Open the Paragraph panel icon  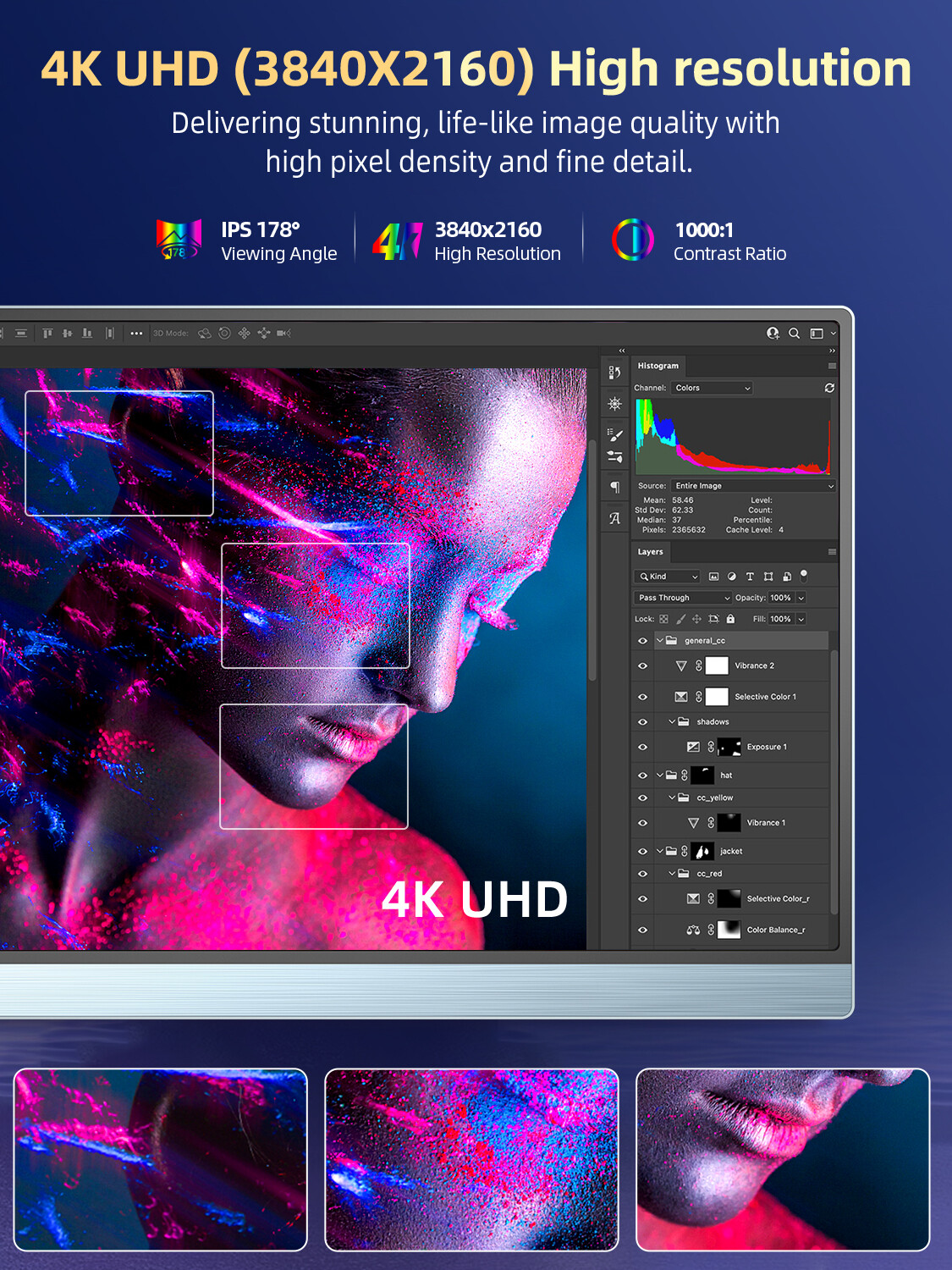point(615,487)
